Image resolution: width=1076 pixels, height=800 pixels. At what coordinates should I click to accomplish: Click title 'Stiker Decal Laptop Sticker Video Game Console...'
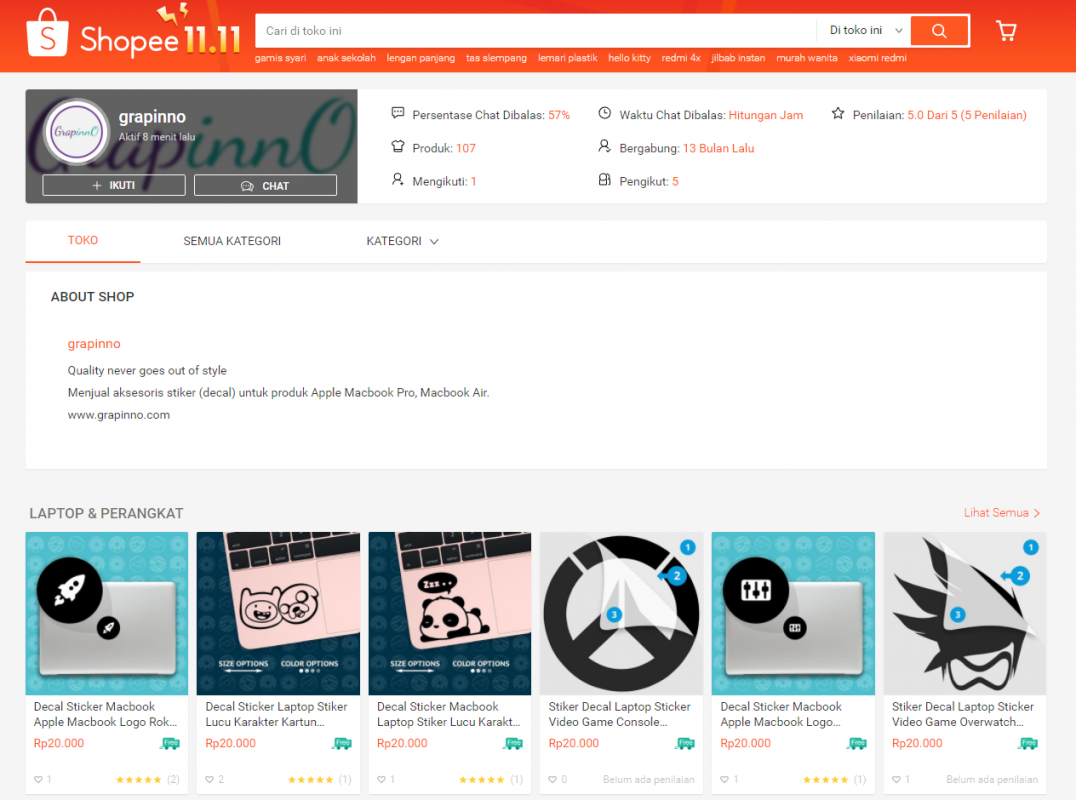620,714
